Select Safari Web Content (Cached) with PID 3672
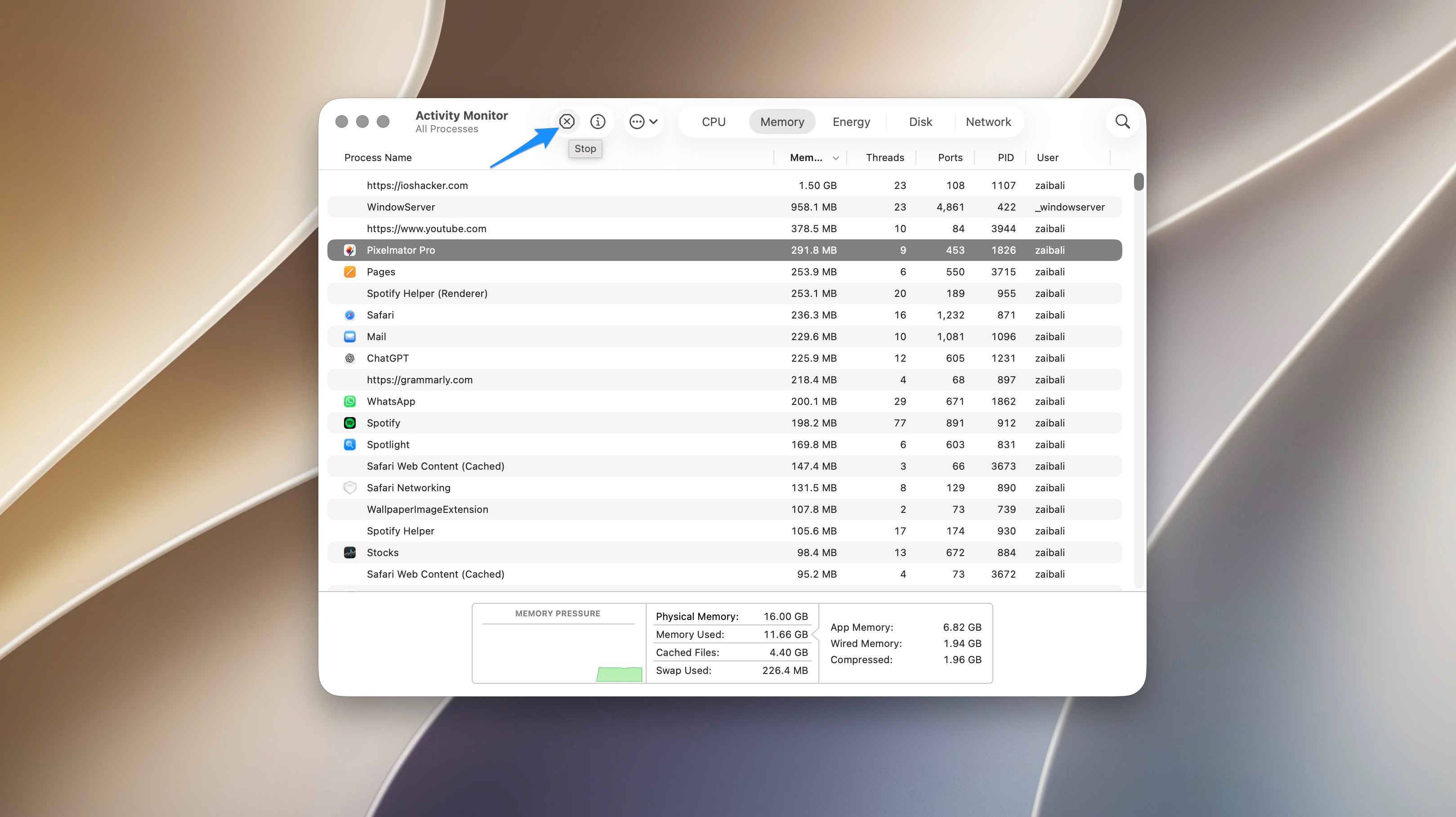This screenshot has width=1456, height=817. tap(724, 574)
